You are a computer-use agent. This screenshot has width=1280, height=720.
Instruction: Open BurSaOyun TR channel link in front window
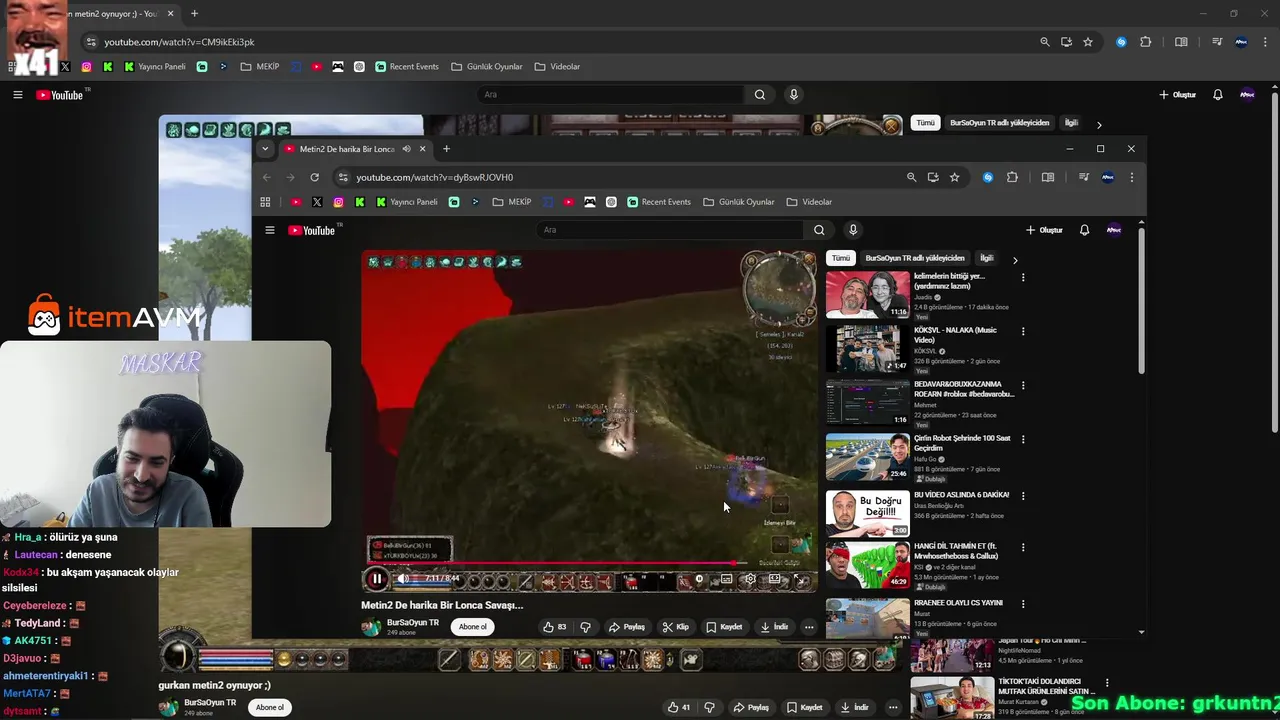click(413, 622)
